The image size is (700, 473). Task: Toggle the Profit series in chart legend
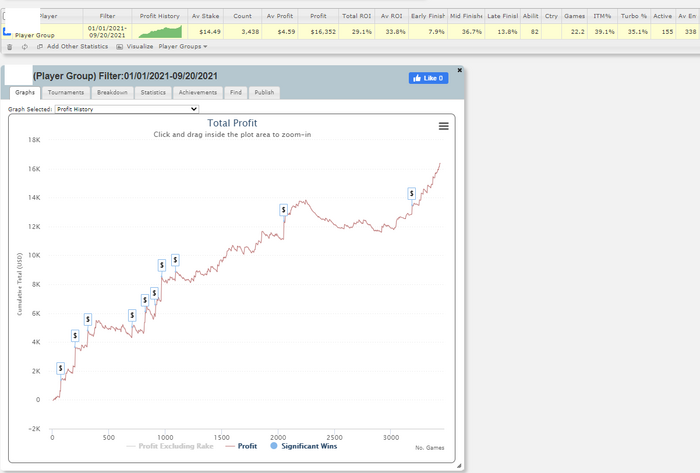click(242, 446)
